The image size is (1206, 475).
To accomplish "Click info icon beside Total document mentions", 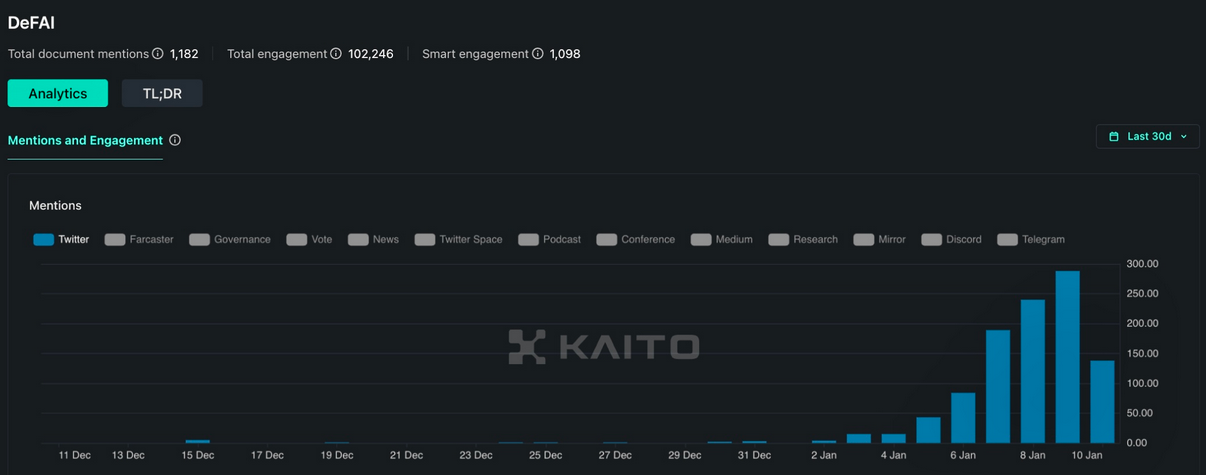I will [157, 54].
